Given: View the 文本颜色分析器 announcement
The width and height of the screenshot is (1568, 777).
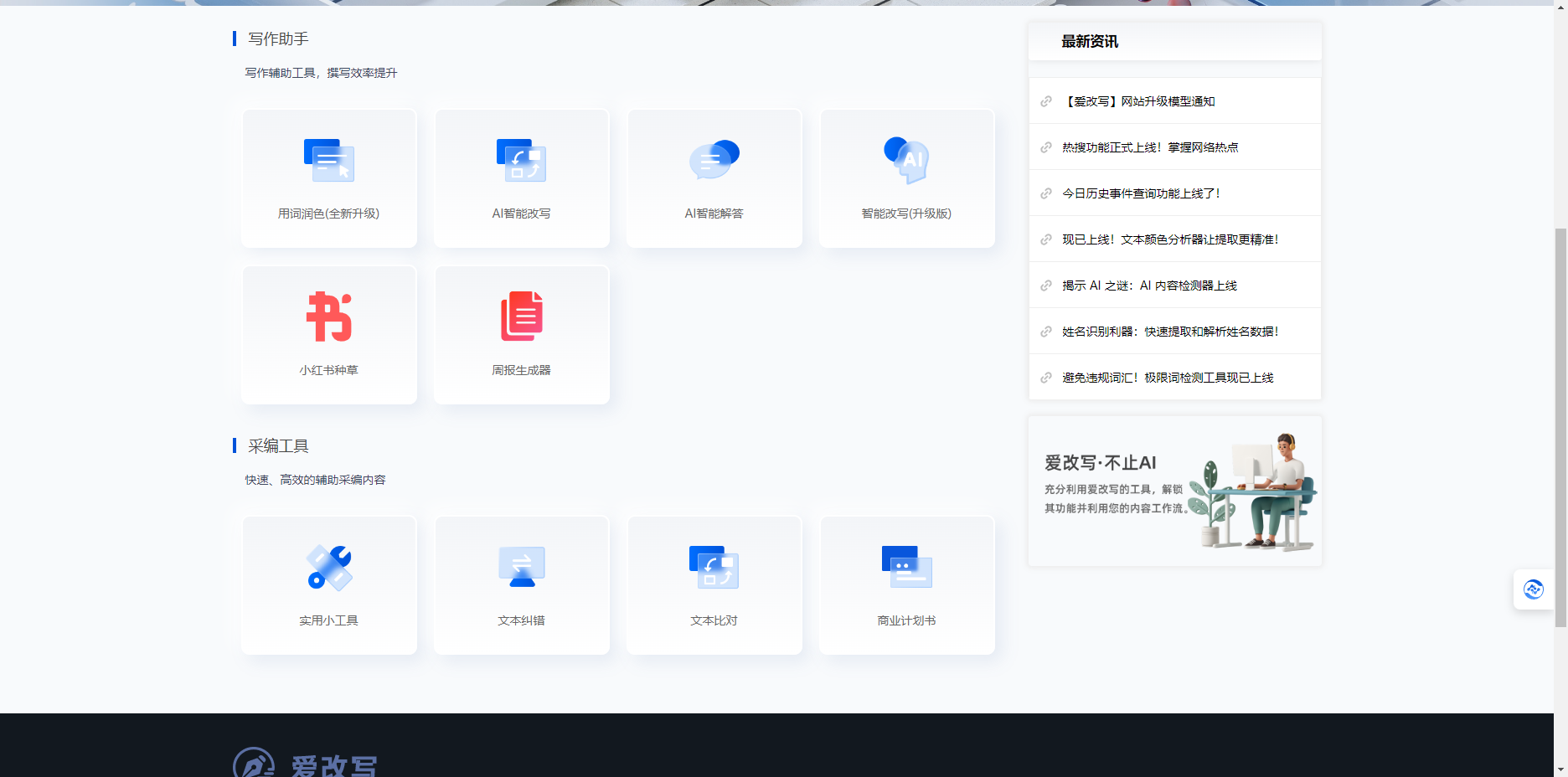Looking at the screenshot, I should [1171, 239].
